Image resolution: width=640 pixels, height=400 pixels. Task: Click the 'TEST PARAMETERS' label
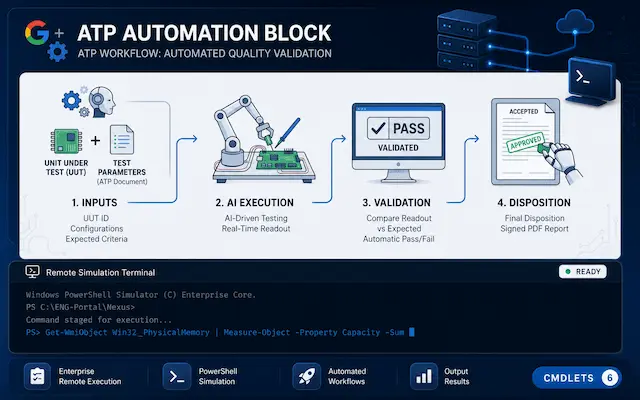(x=122, y=167)
